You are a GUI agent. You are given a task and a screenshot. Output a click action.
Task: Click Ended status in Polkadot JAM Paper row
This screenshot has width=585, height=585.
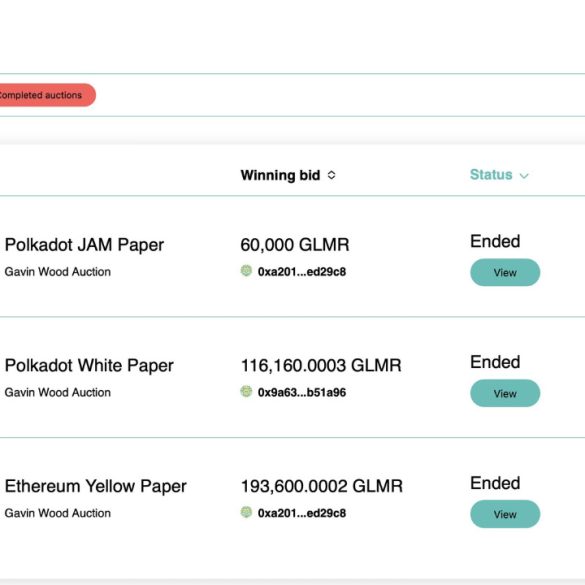tap(495, 241)
